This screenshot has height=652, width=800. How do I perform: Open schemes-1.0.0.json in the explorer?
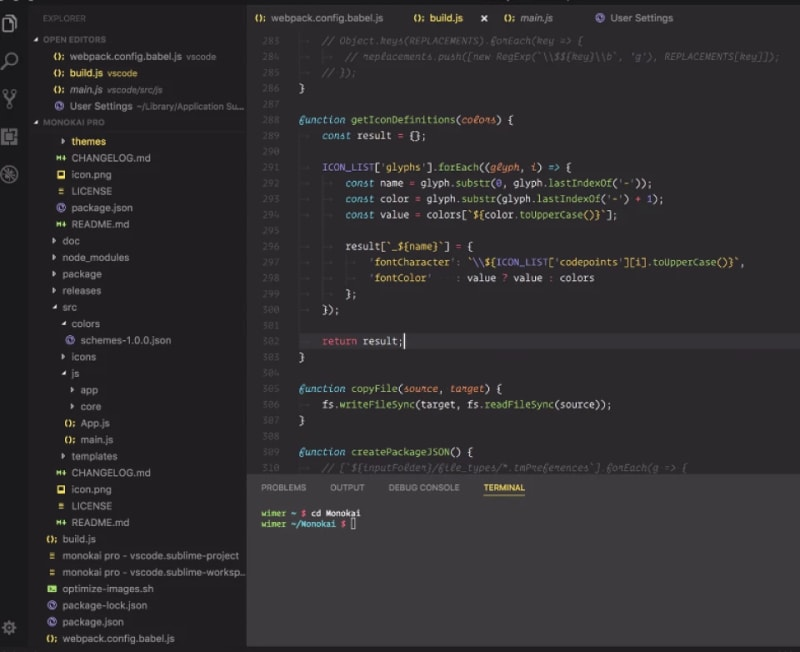point(125,340)
